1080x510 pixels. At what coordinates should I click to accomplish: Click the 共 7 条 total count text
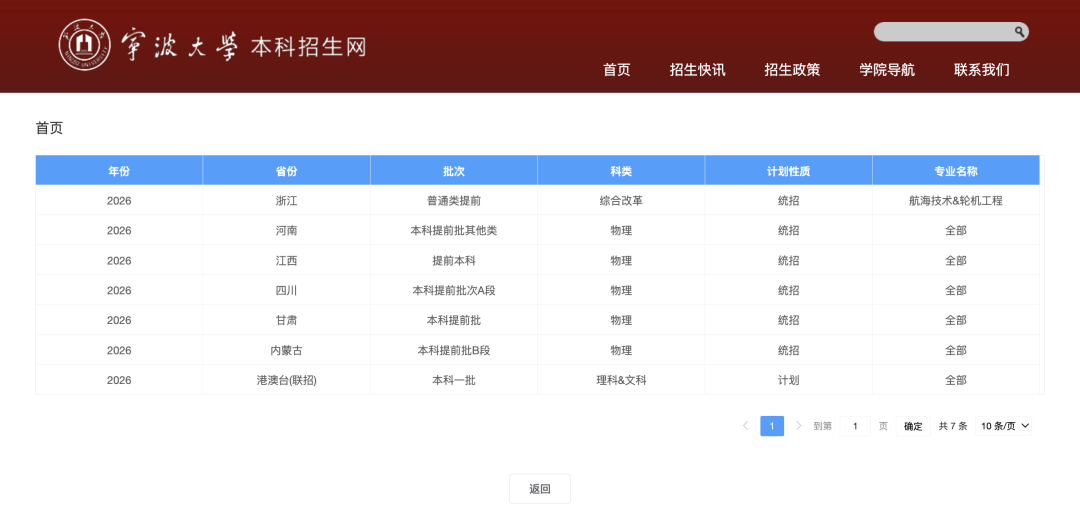click(x=953, y=426)
